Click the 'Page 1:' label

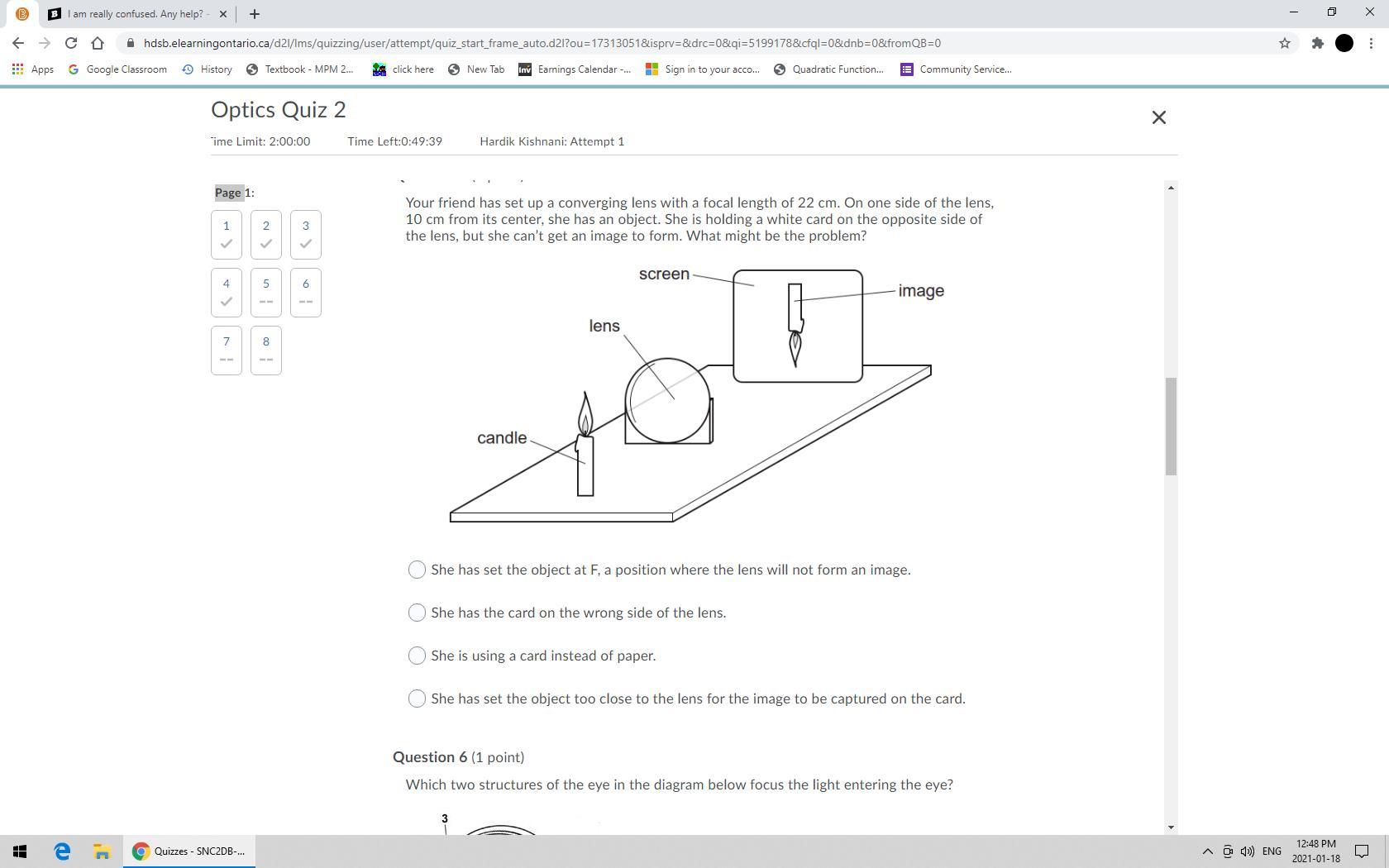pyautogui.click(x=235, y=193)
